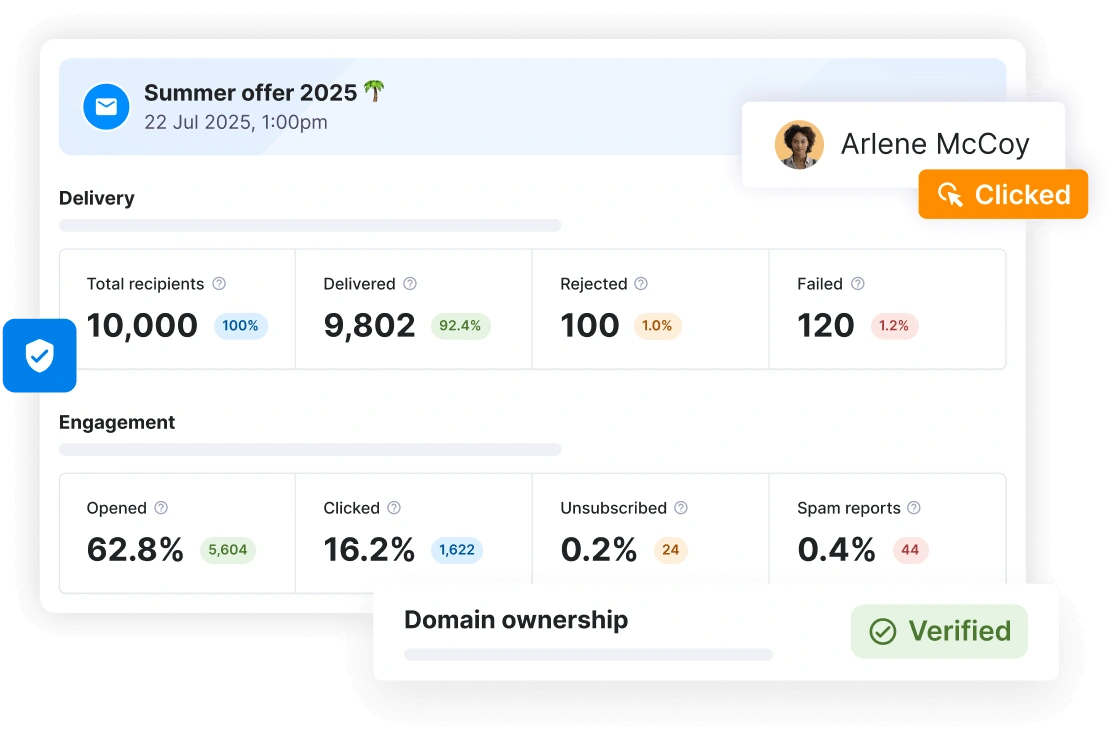1114x749 pixels.
Task: Click help icon next to Delivered
Action: click(410, 284)
